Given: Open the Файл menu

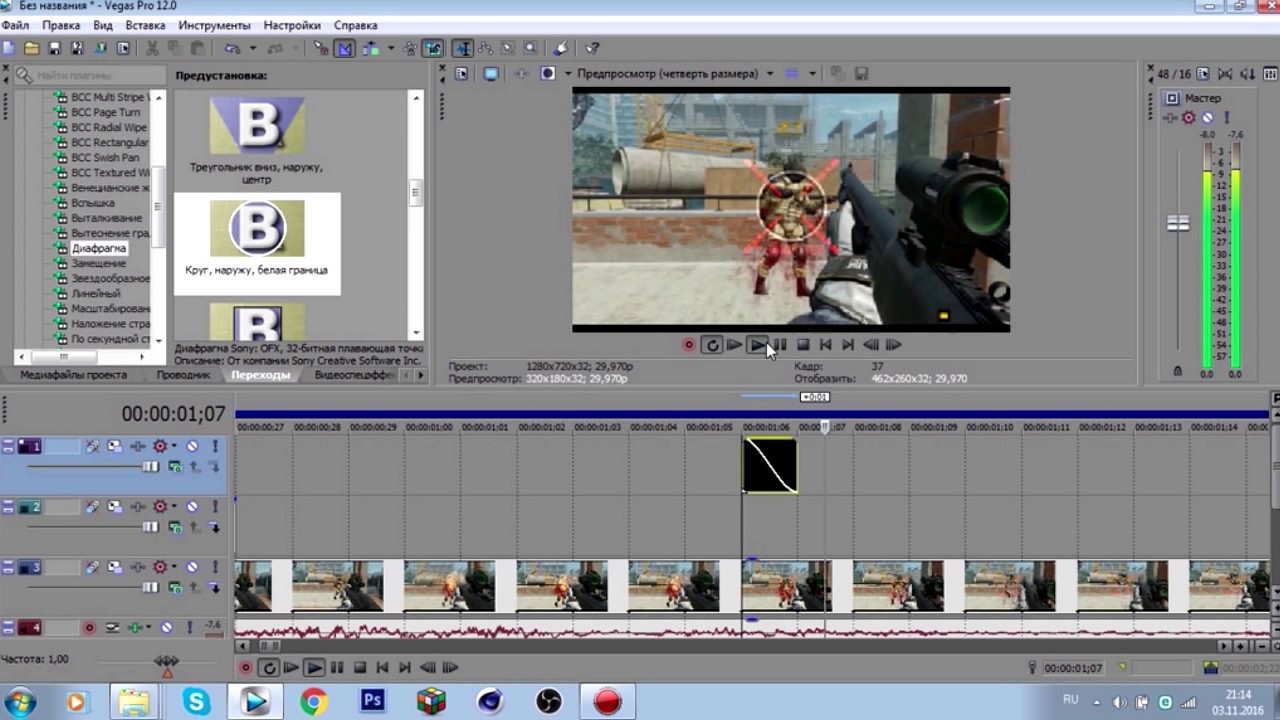Looking at the screenshot, I should [x=15, y=25].
